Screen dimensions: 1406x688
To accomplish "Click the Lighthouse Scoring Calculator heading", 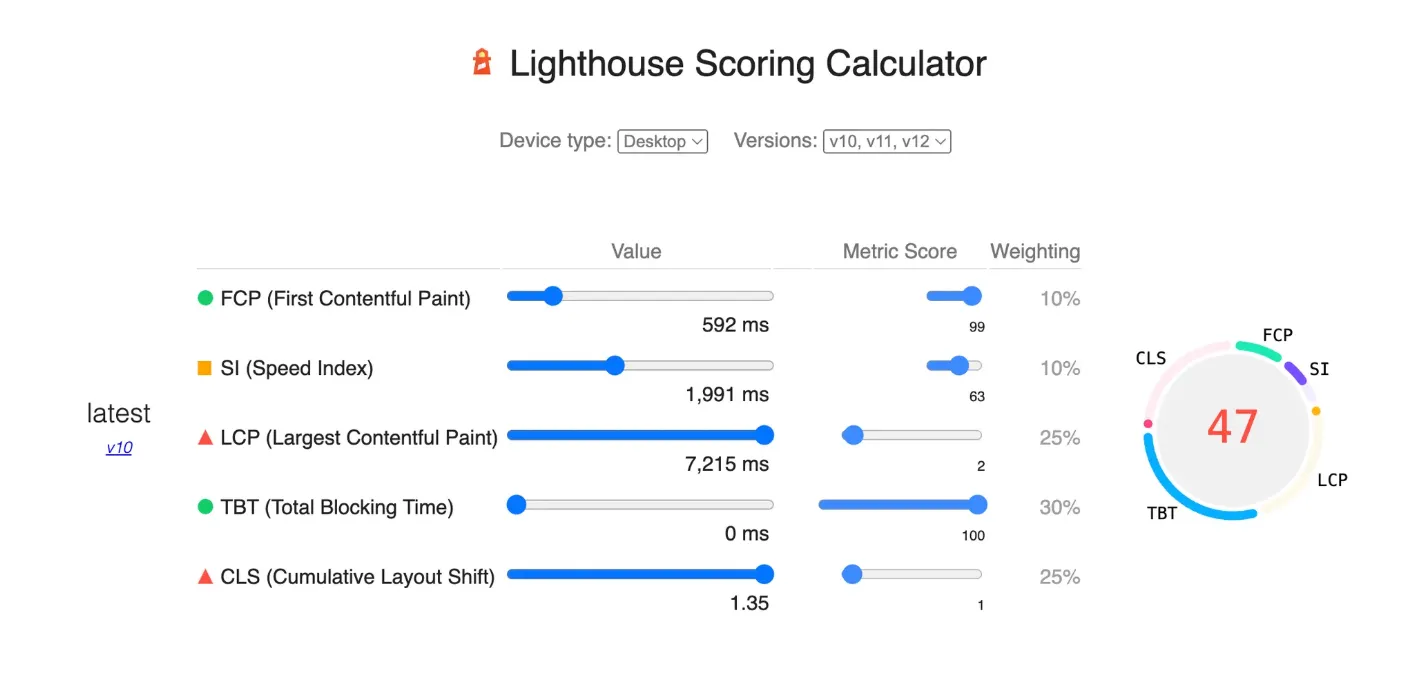I will [747, 64].
